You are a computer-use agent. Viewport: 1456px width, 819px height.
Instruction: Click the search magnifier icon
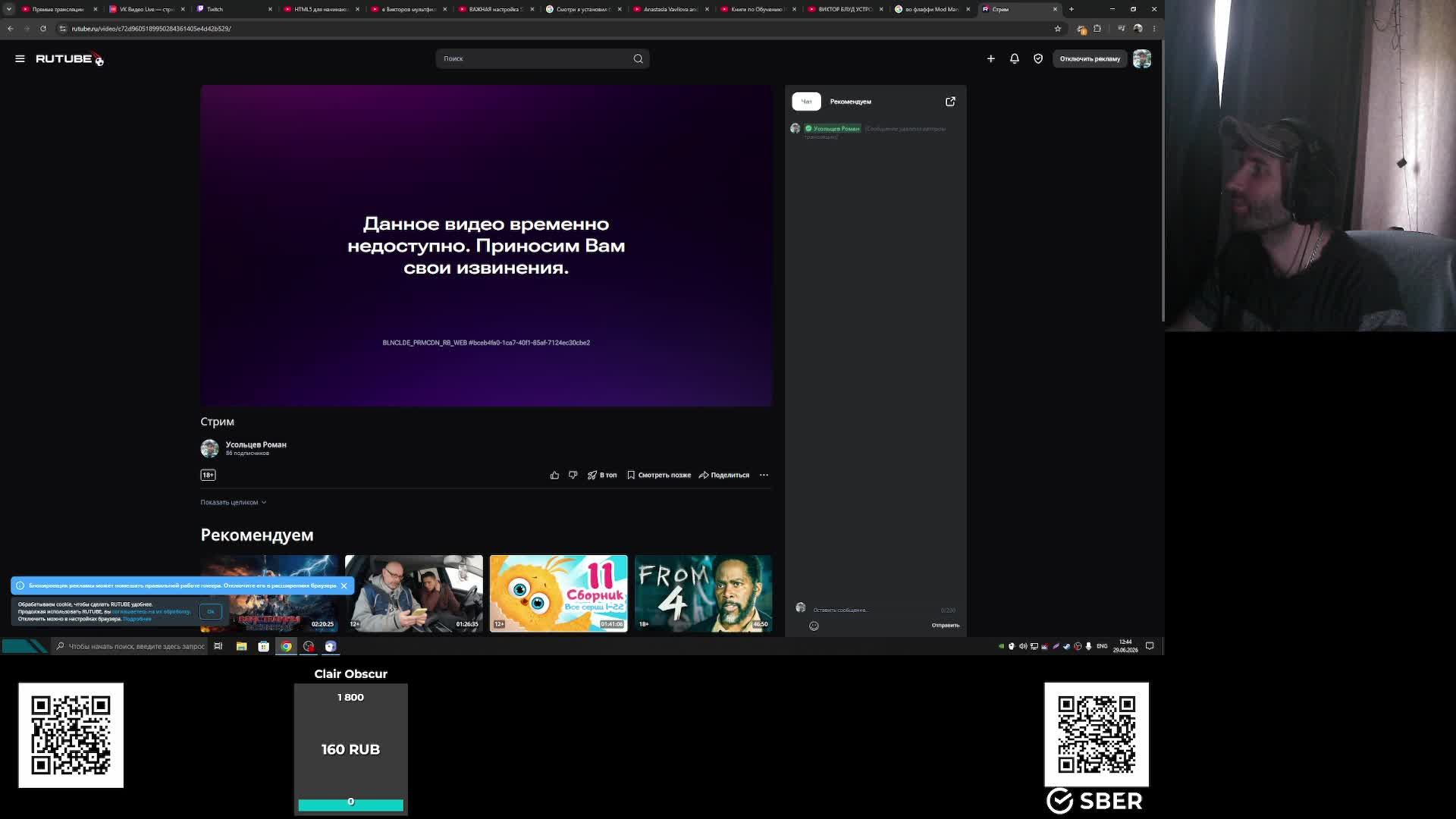(638, 58)
